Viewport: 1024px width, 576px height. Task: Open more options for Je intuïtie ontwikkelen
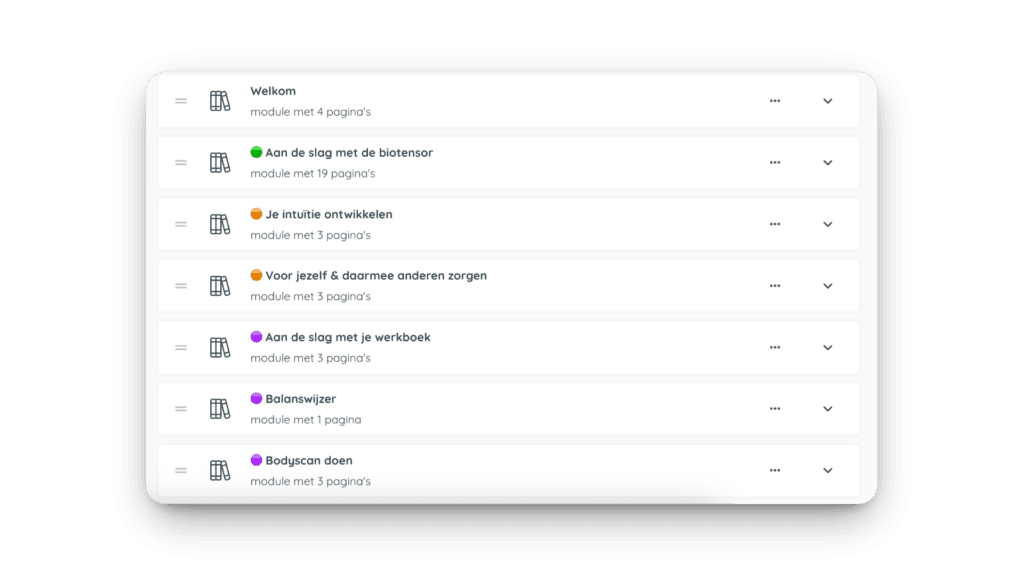point(775,224)
